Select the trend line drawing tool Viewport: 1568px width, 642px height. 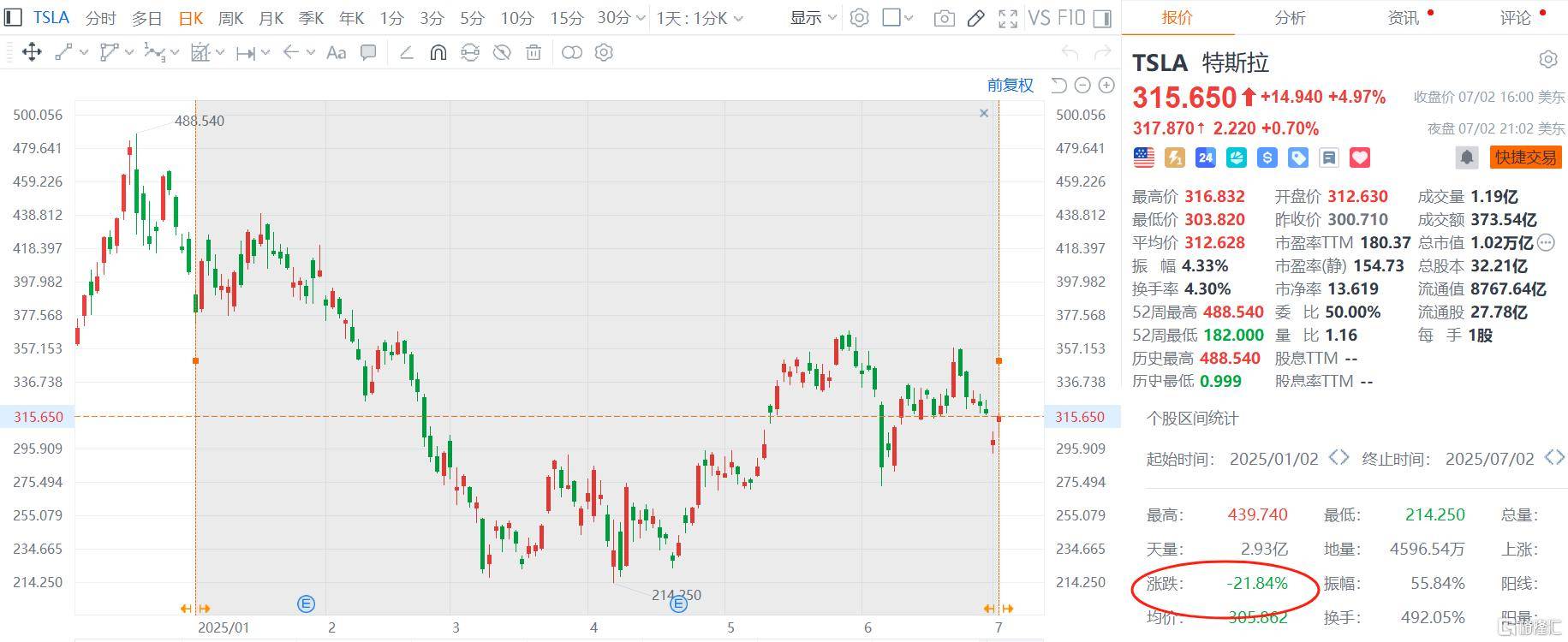[x=64, y=53]
